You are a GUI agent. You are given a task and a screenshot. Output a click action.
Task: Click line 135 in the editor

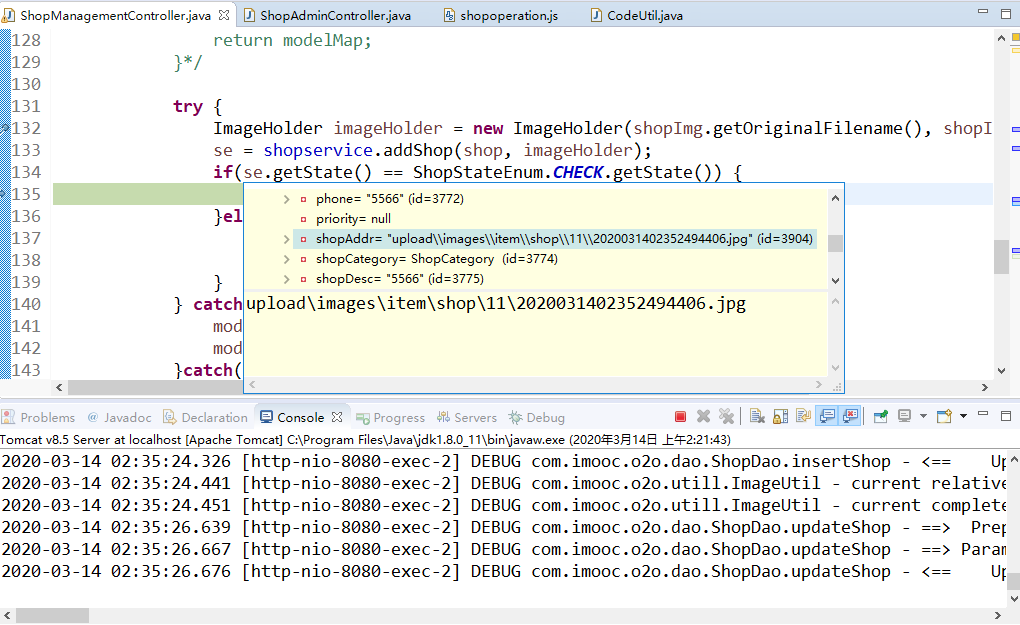pyautogui.click(x=150, y=194)
